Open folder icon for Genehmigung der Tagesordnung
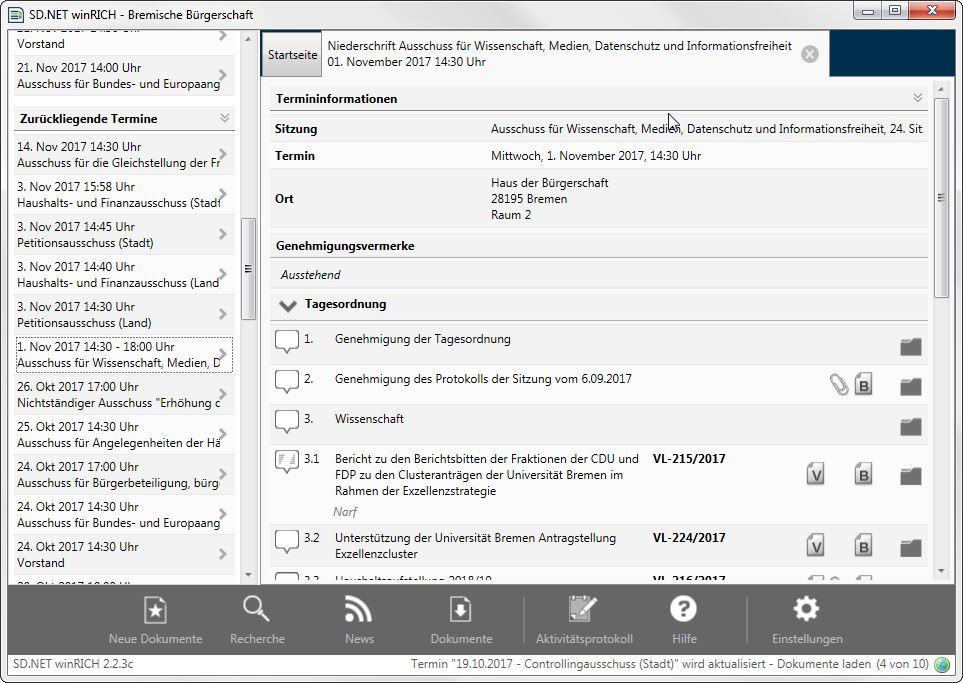 point(910,347)
